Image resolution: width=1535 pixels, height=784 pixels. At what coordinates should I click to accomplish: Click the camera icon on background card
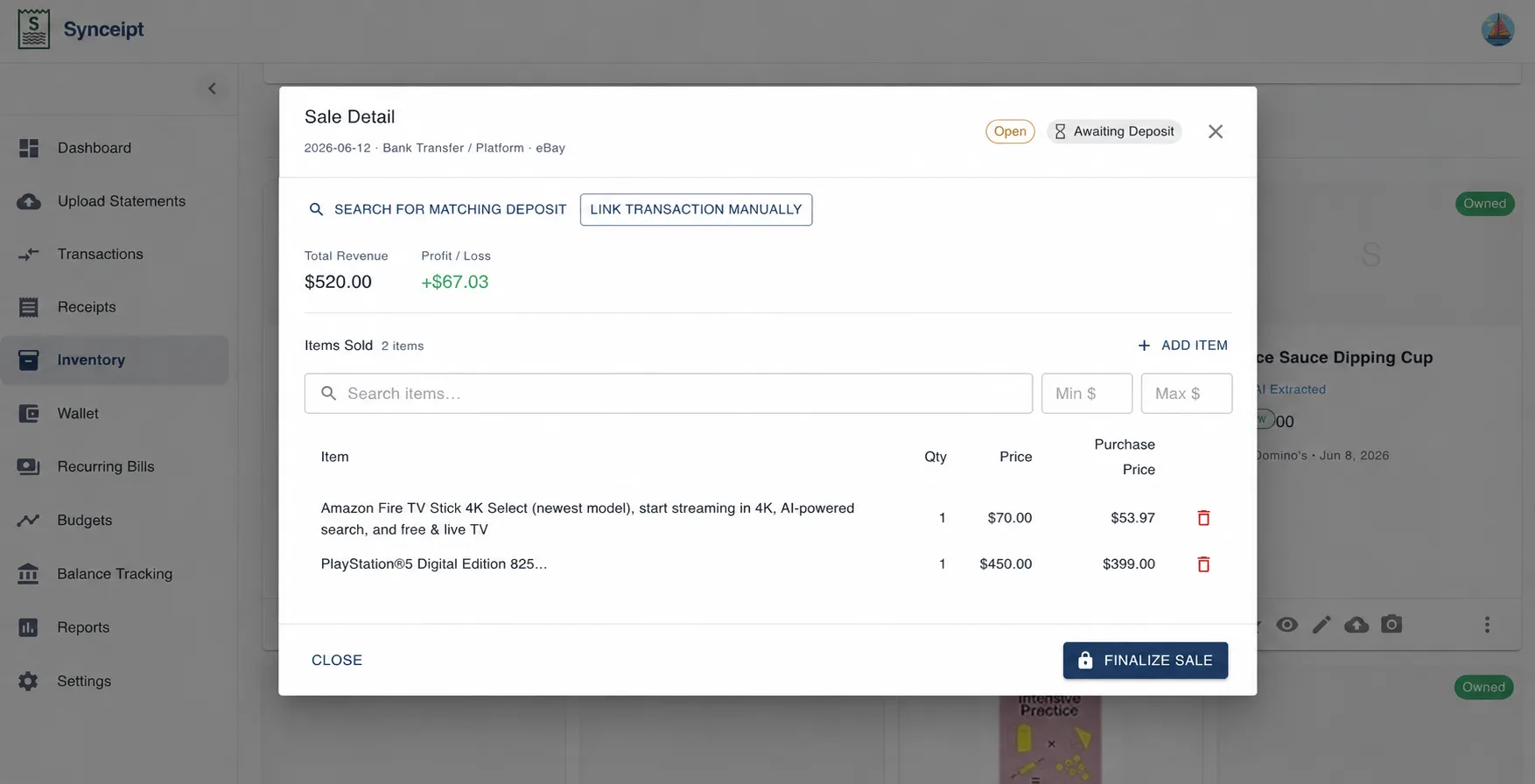pyautogui.click(x=1391, y=624)
